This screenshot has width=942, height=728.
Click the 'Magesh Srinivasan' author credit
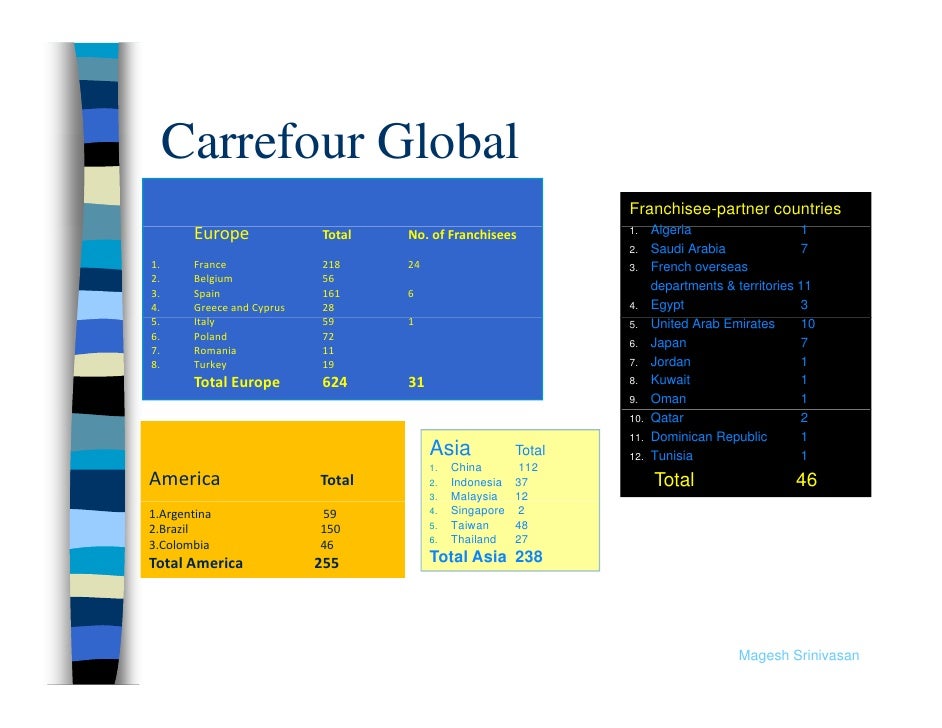coord(798,655)
